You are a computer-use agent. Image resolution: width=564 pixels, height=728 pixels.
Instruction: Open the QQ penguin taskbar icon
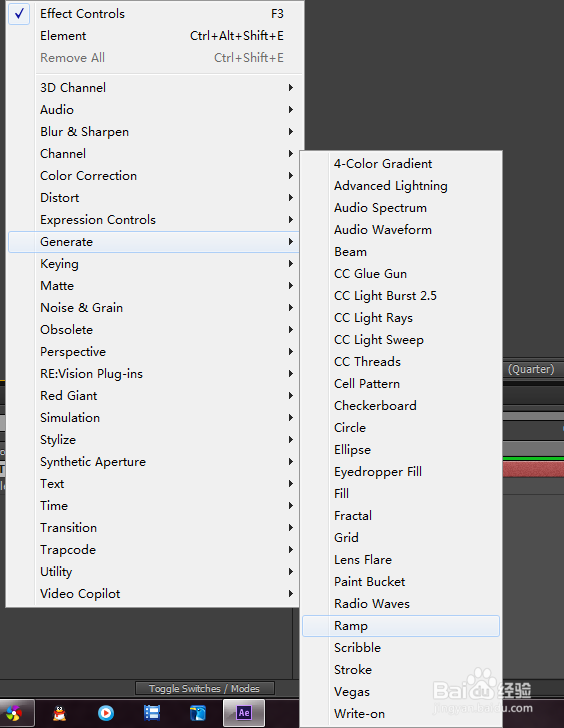click(59, 713)
